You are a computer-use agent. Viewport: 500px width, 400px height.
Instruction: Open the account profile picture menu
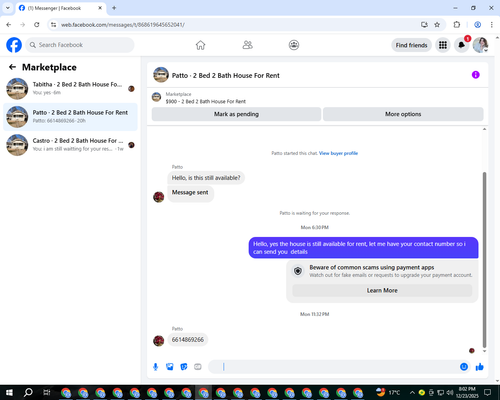(x=480, y=45)
